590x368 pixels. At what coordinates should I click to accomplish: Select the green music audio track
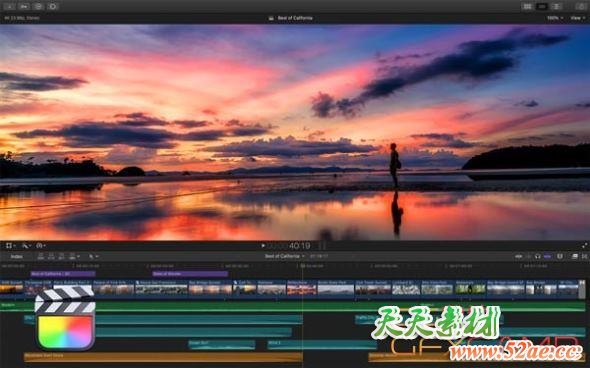292,306
